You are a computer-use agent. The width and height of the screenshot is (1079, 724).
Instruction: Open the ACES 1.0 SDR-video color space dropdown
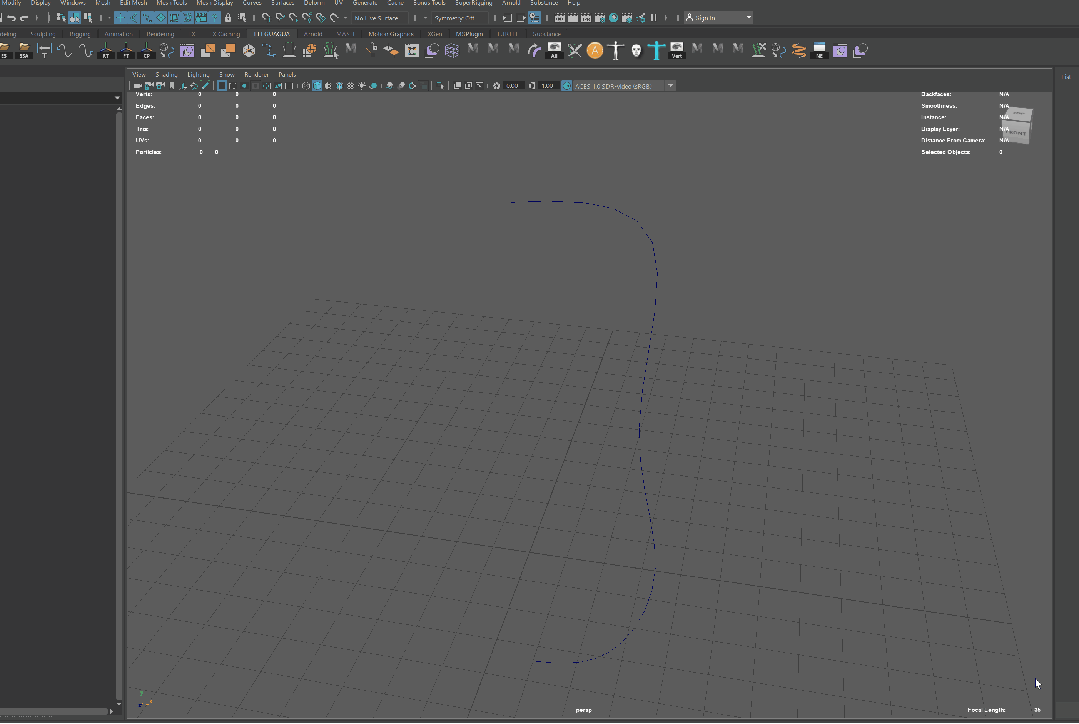[624, 86]
